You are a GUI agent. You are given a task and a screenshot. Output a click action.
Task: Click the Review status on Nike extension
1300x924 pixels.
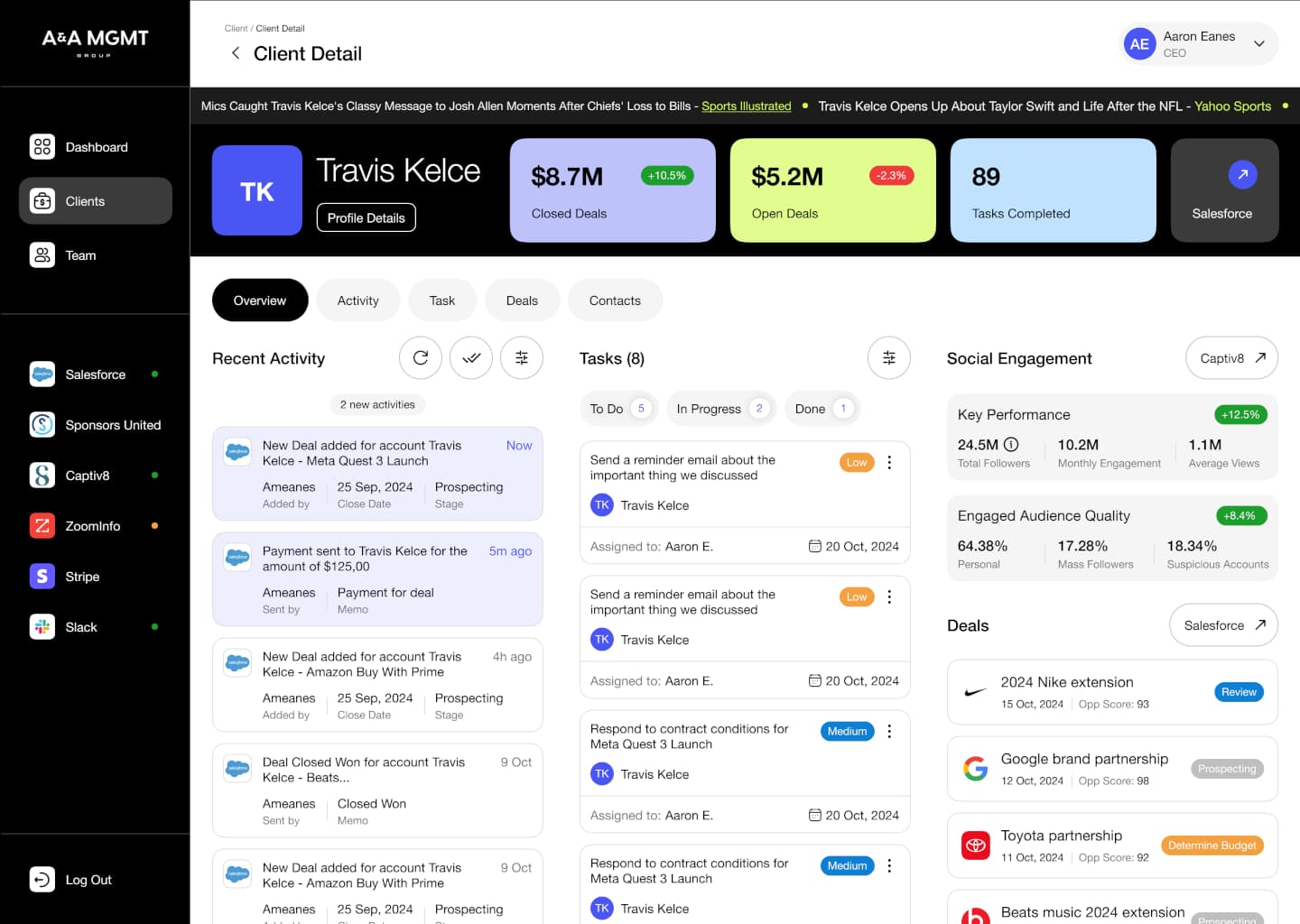coord(1239,692)
